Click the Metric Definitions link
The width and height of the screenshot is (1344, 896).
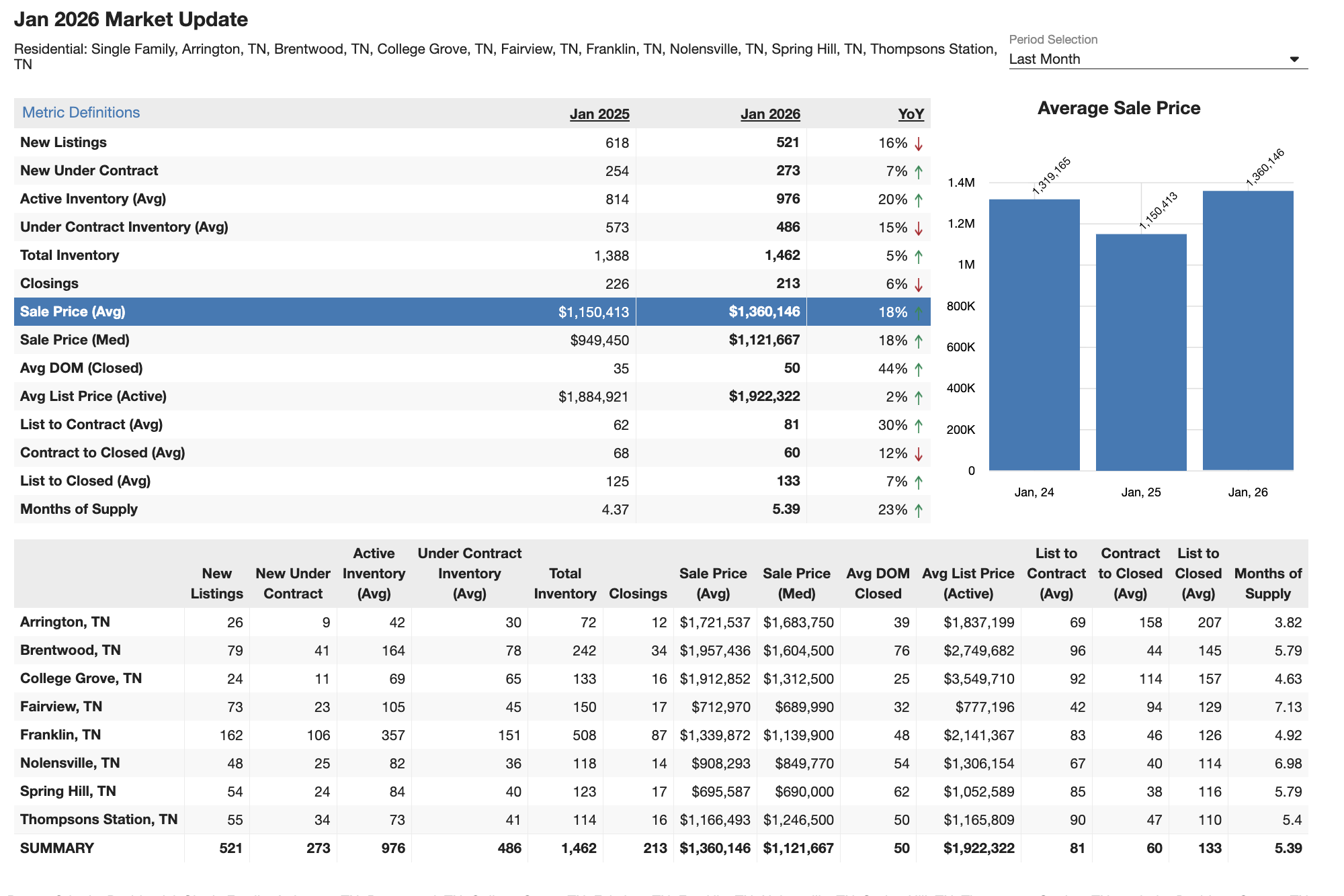[x=81, y=113]
